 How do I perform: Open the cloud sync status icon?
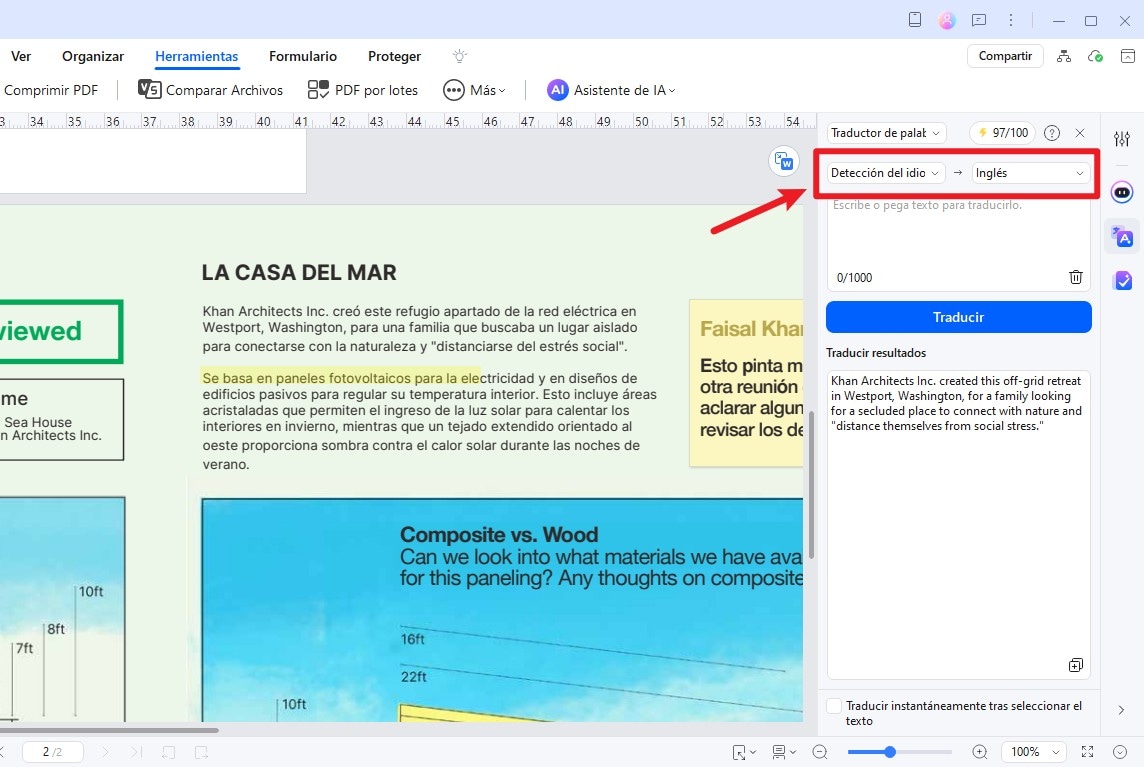1095,56
